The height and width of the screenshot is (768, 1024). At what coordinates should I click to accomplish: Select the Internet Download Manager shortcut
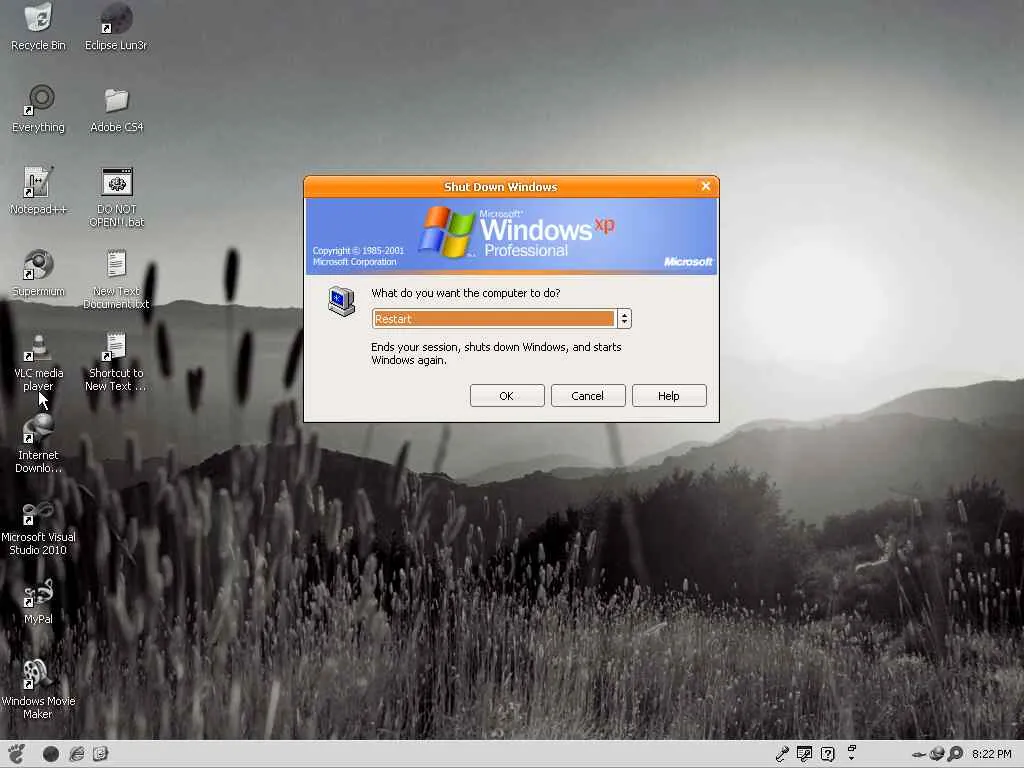[x=38, y=444]
